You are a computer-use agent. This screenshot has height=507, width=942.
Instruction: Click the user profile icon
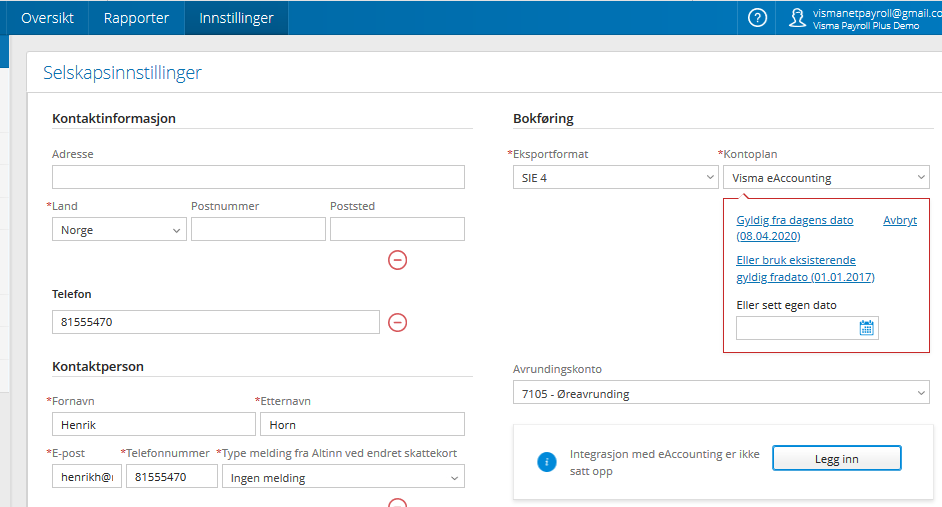(797, 18)
